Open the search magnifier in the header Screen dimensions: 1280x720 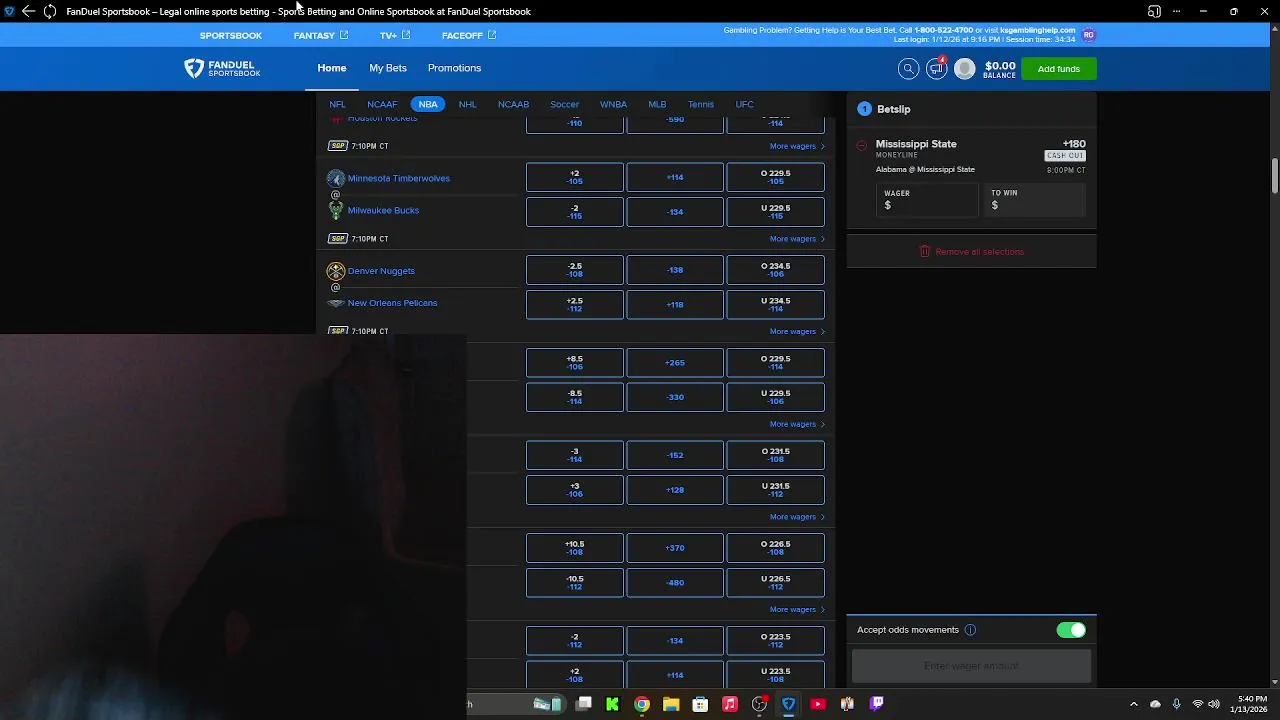pyautogui.click(x=908, y=68)
